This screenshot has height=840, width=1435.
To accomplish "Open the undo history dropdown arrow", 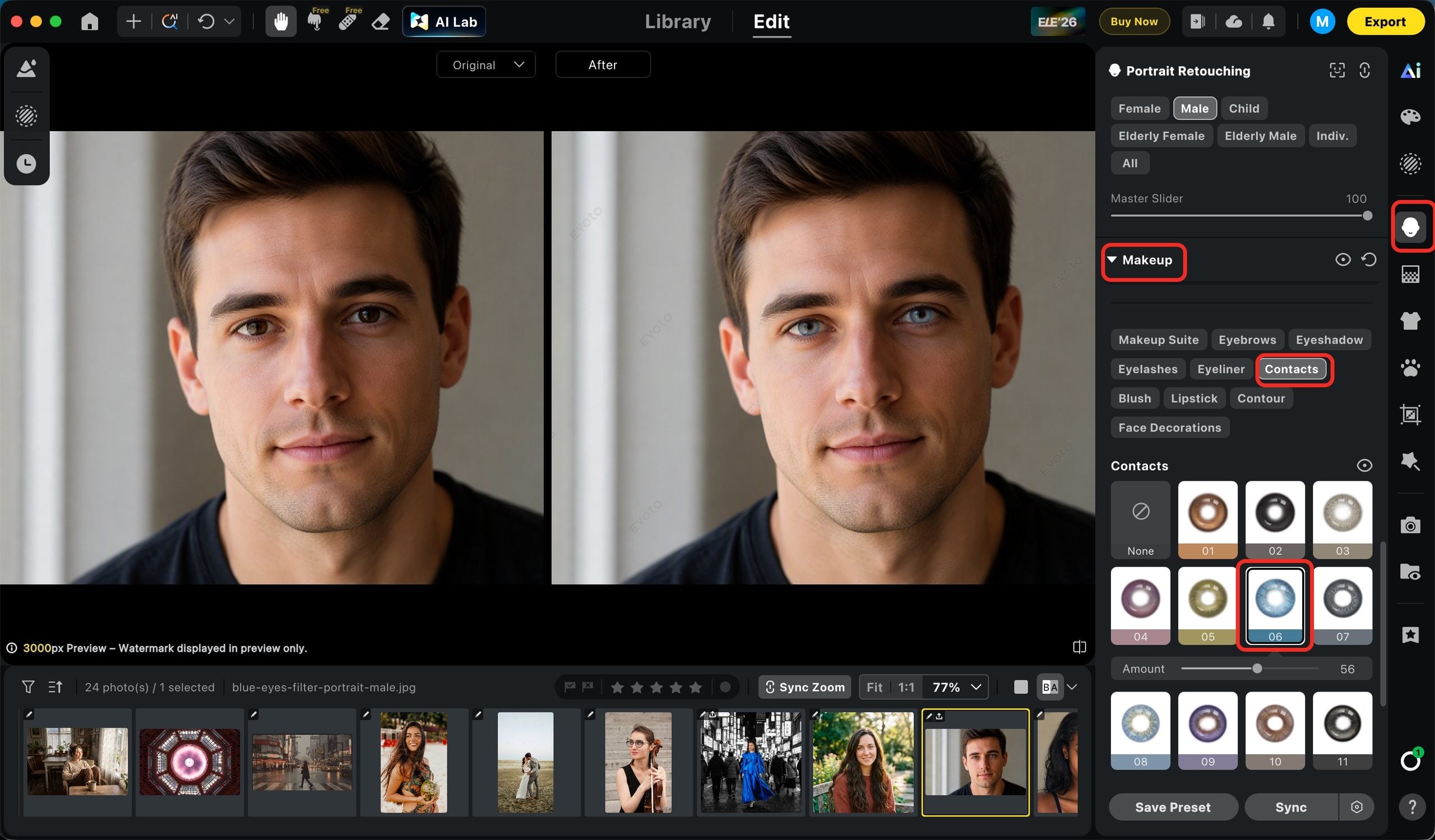I will click(x=229, y=22).
